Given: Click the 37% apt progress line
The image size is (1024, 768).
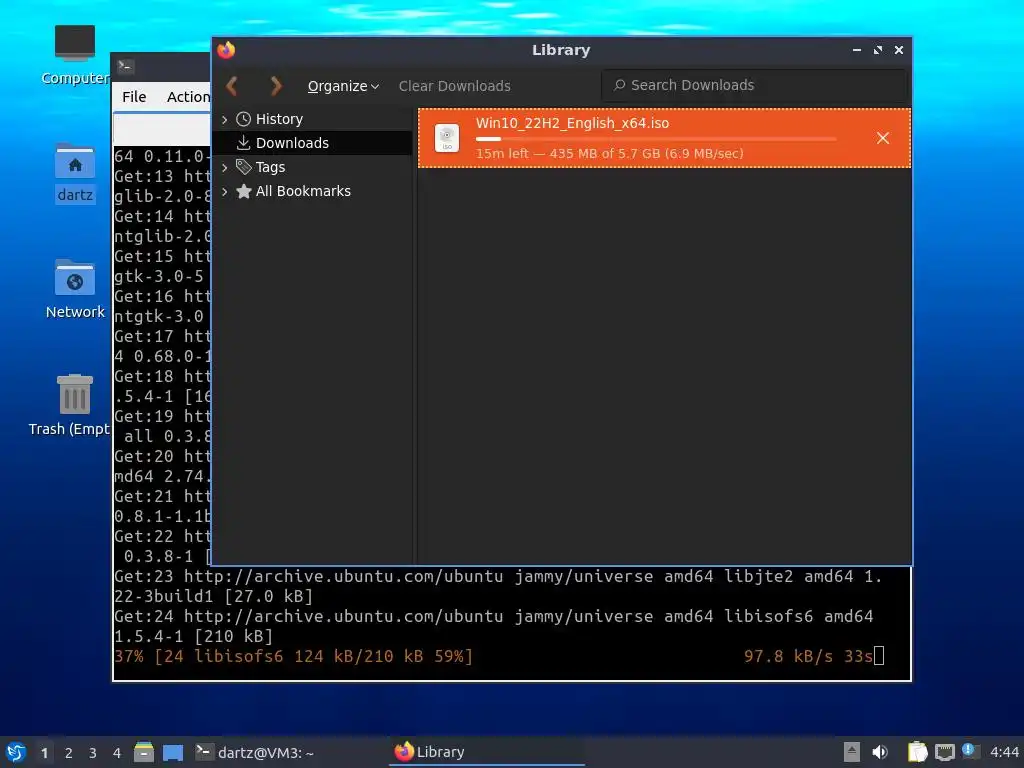Looking at the screenshot, I should (293, 656).
